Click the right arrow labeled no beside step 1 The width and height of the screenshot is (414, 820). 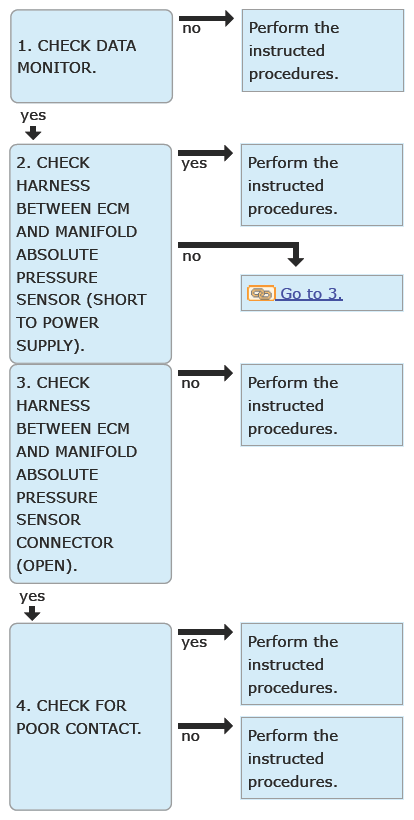[206, 18]
